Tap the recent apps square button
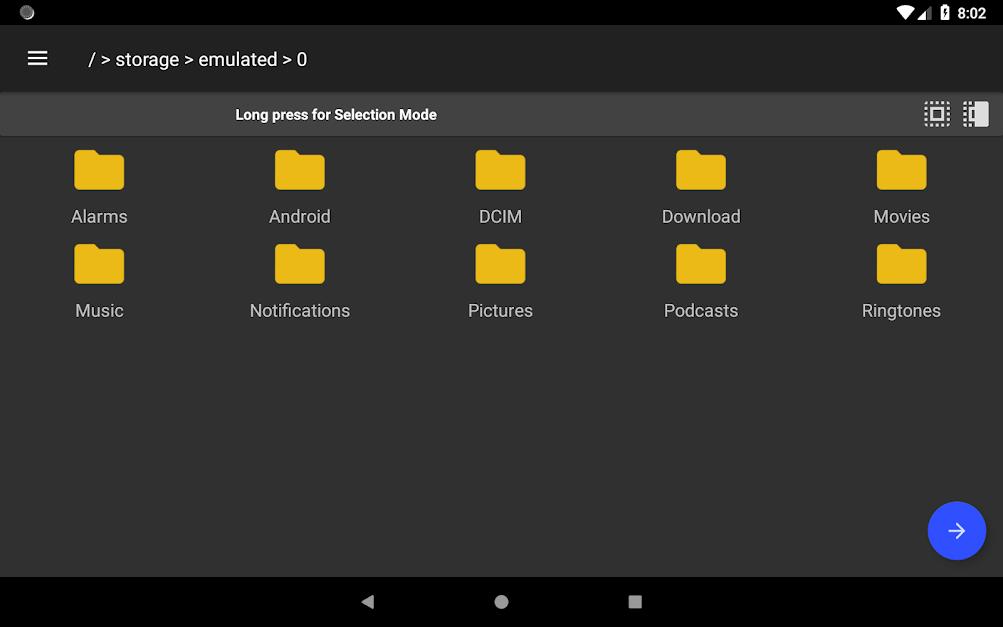 click(x=635, y=601)
